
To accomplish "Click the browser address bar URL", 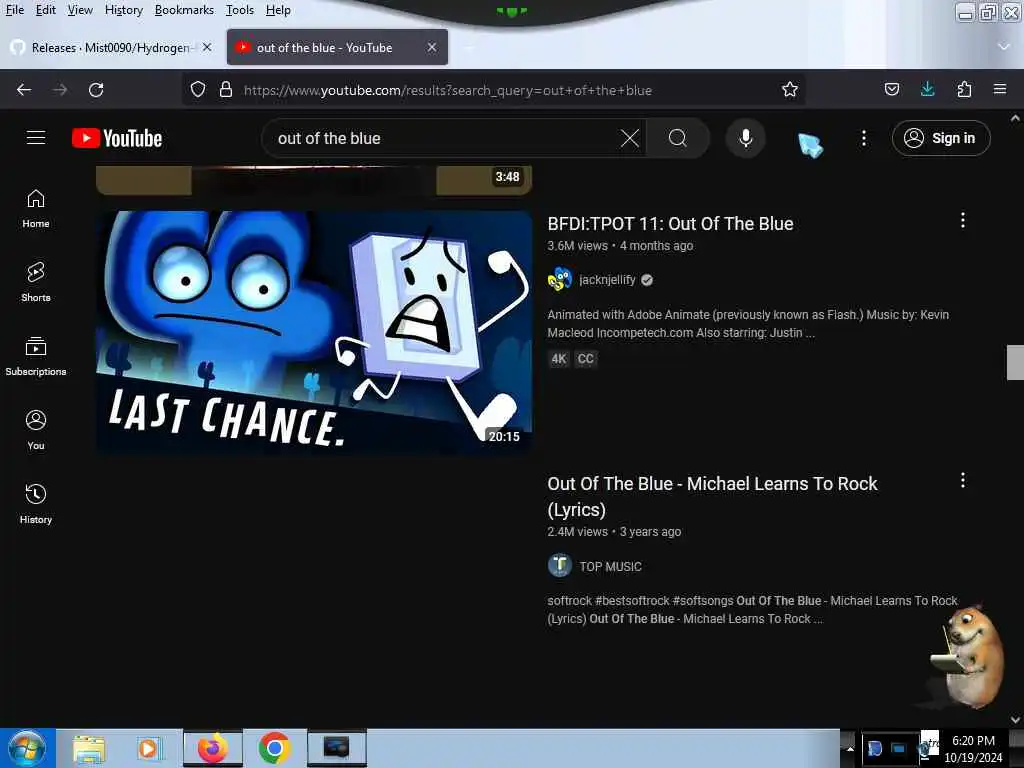I will point(447,90).
